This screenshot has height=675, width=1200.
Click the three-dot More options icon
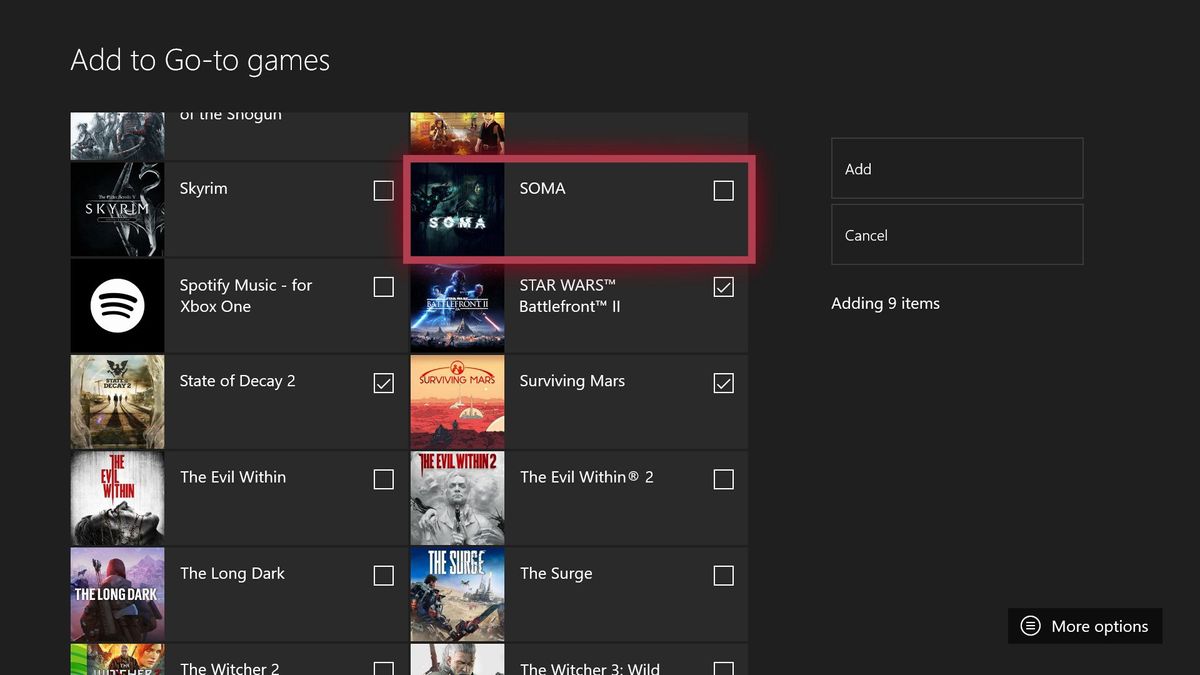pyautogui.click(x=1029, y=626)
